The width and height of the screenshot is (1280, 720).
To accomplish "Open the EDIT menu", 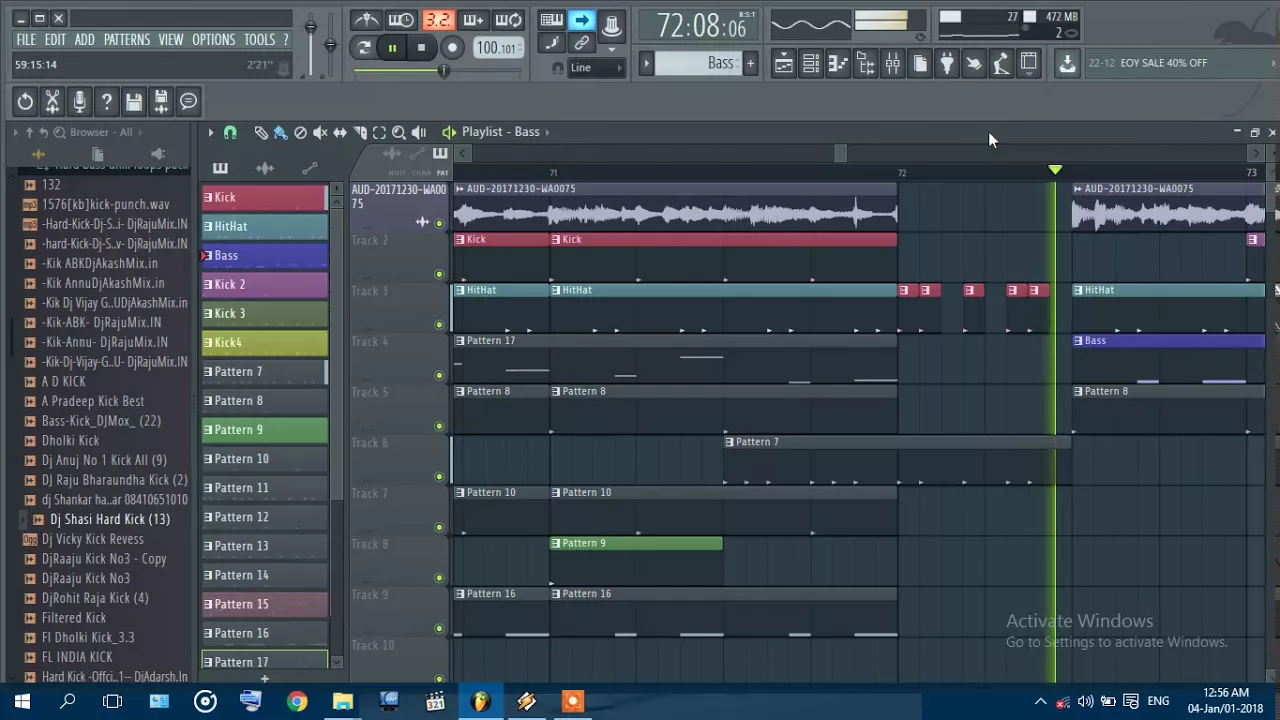I will tap(55, 40).
